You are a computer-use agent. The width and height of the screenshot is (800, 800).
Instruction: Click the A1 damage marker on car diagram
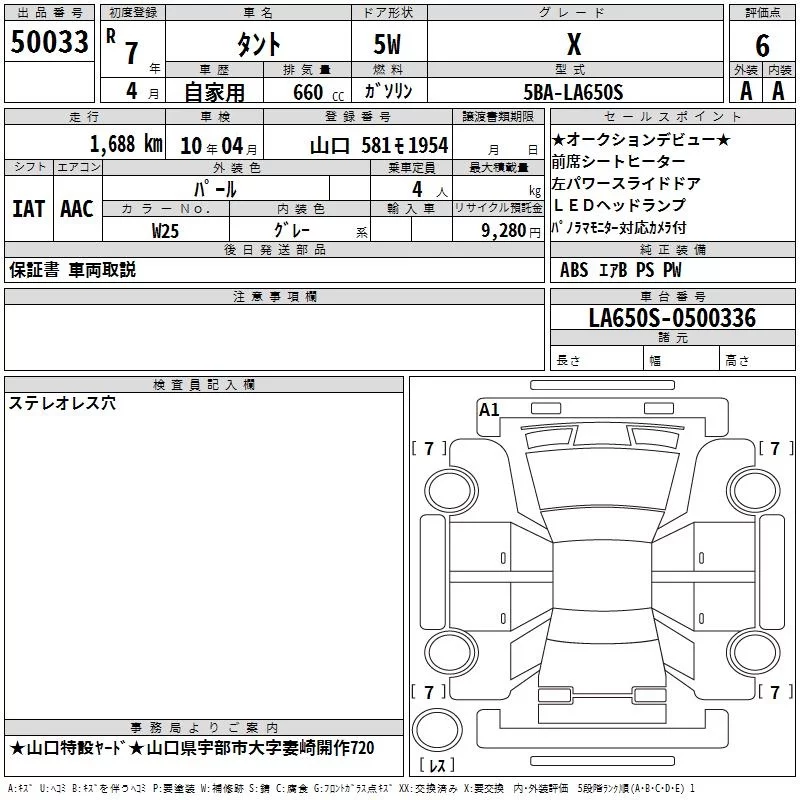(489, 410)
